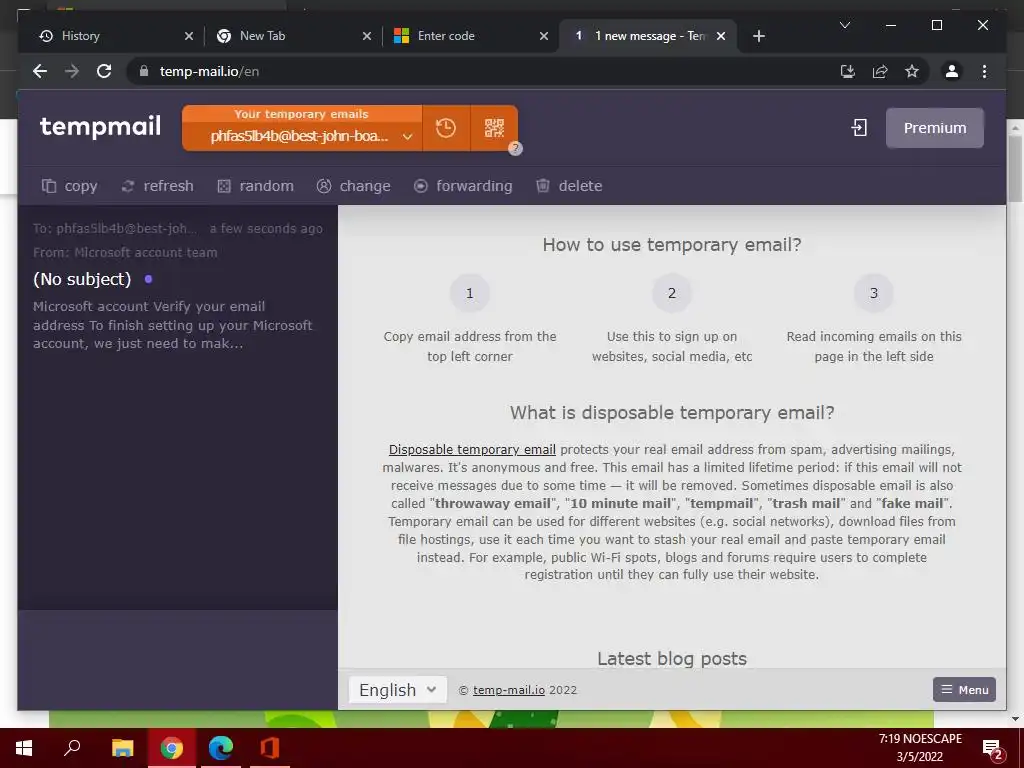Open email forwarding settings
Viewport: 1024px width, 768px height.
click(x=463, y=186)
